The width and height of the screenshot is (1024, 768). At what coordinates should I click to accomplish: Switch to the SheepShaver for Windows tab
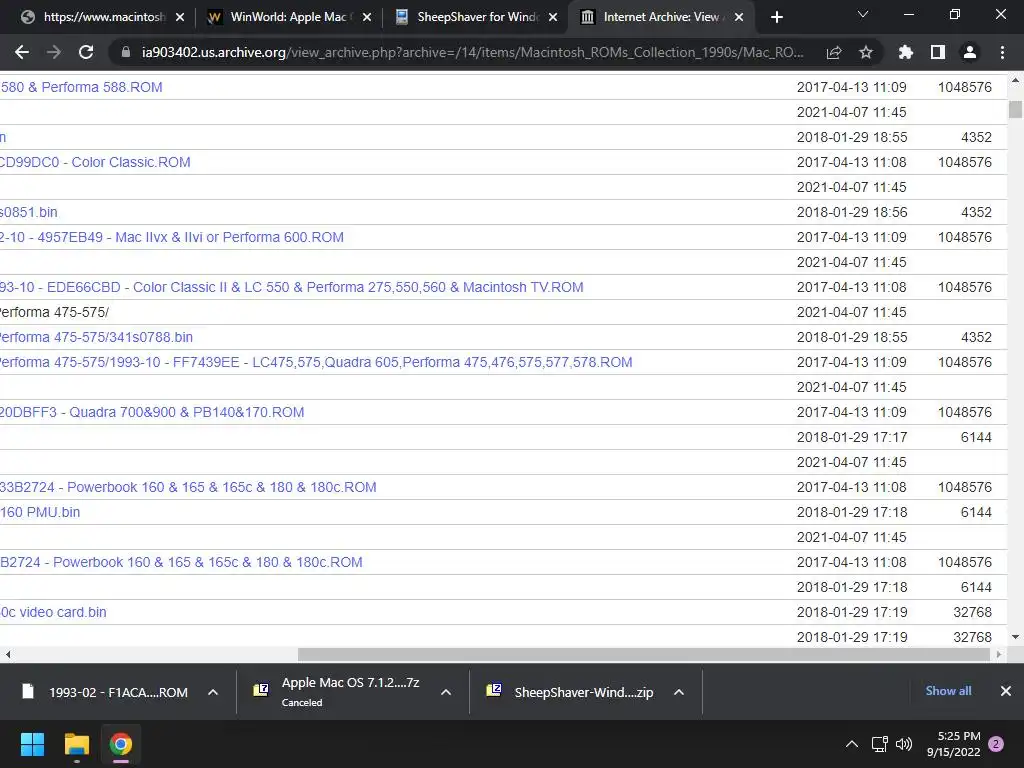pyautogui.click(x=475, y=17)
